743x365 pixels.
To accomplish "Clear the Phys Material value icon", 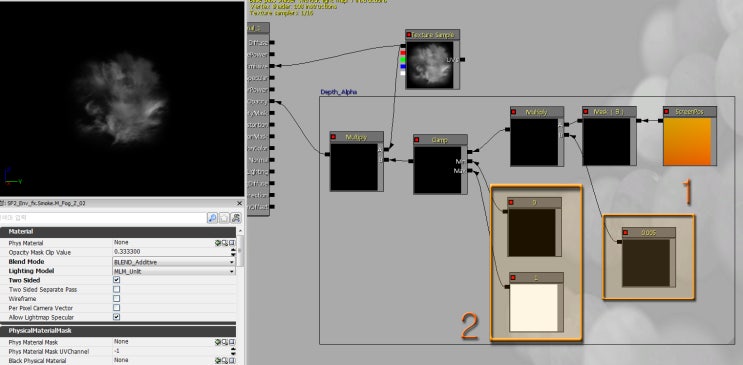I will [232, 243].
